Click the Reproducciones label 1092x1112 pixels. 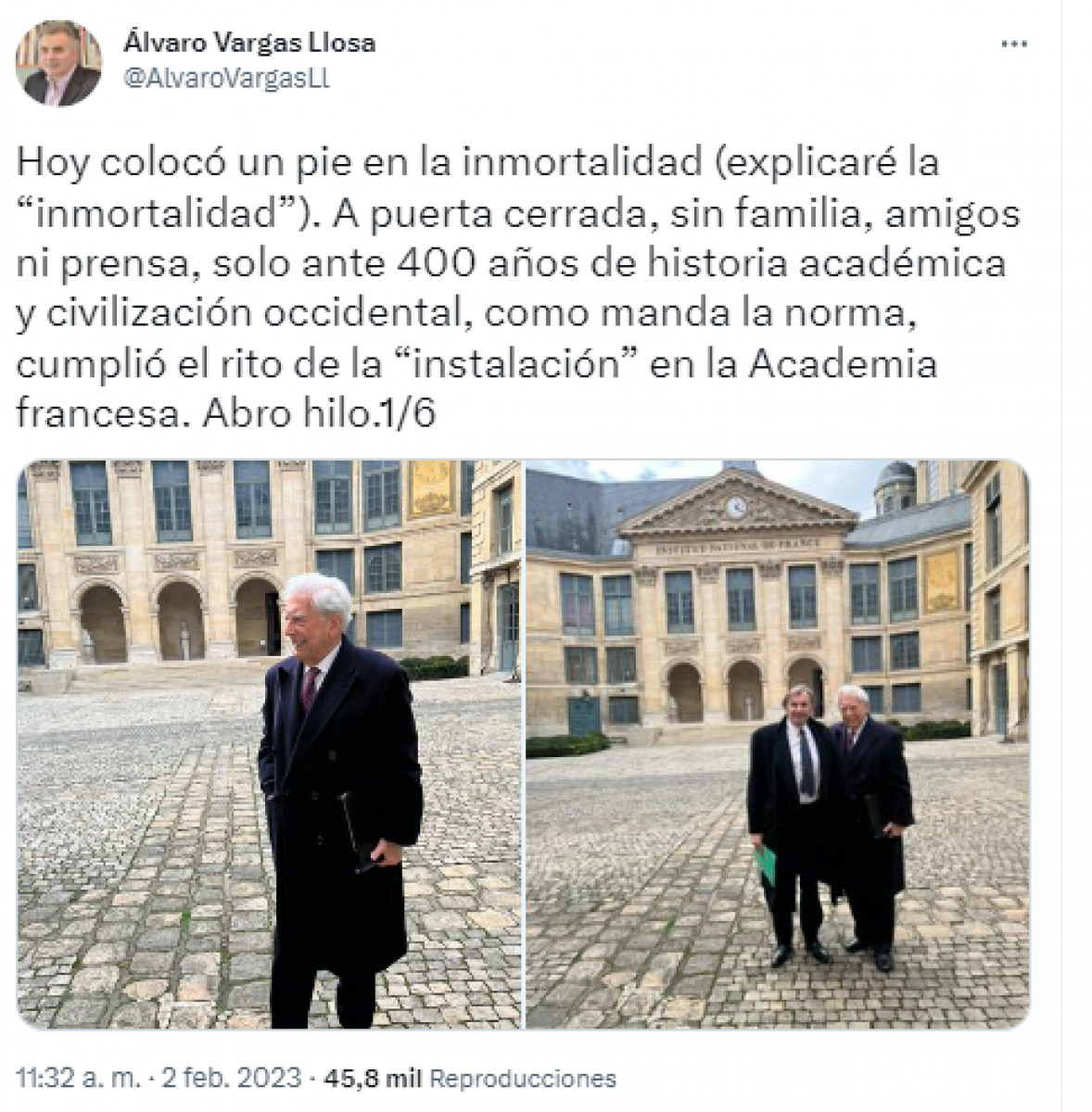pyautogui.click(x=524, y=1079)
